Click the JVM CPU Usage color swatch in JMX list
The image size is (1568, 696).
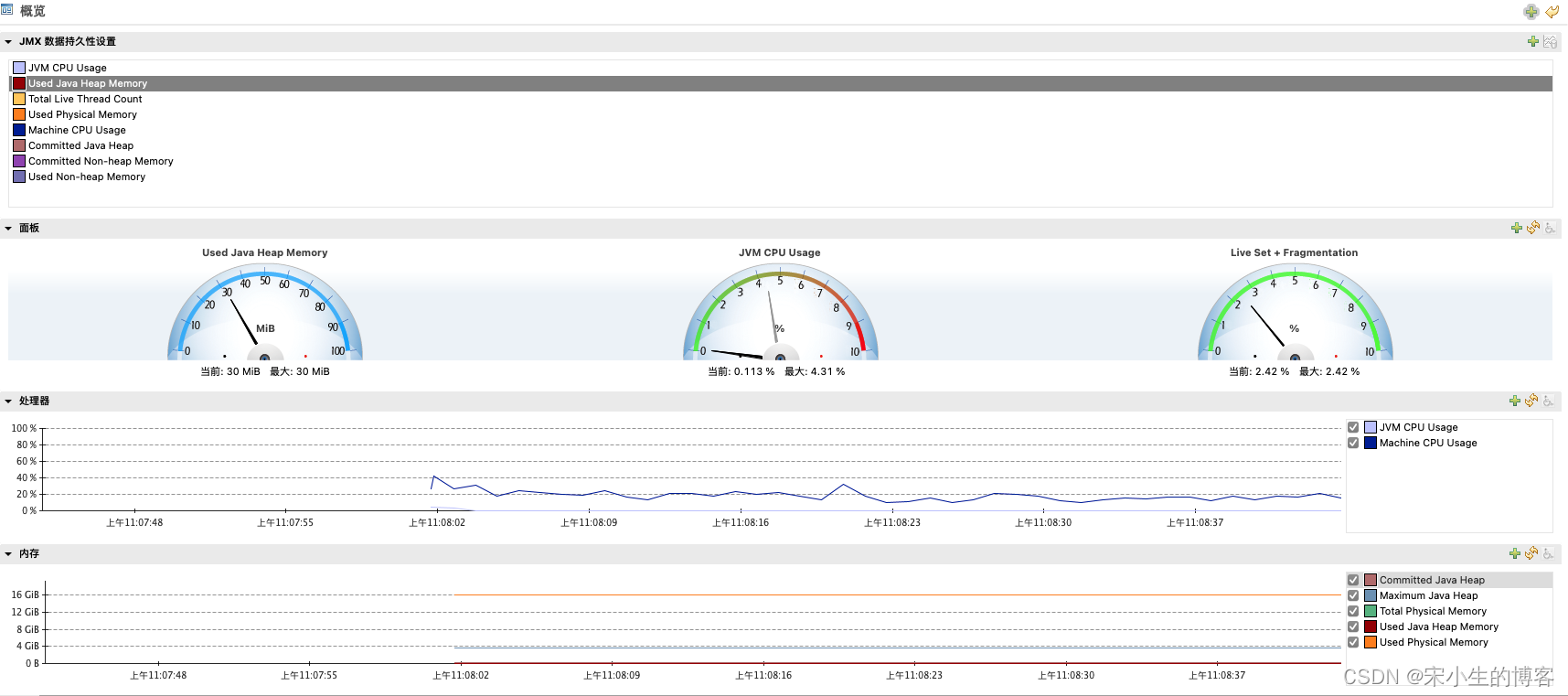coord(19,68)
